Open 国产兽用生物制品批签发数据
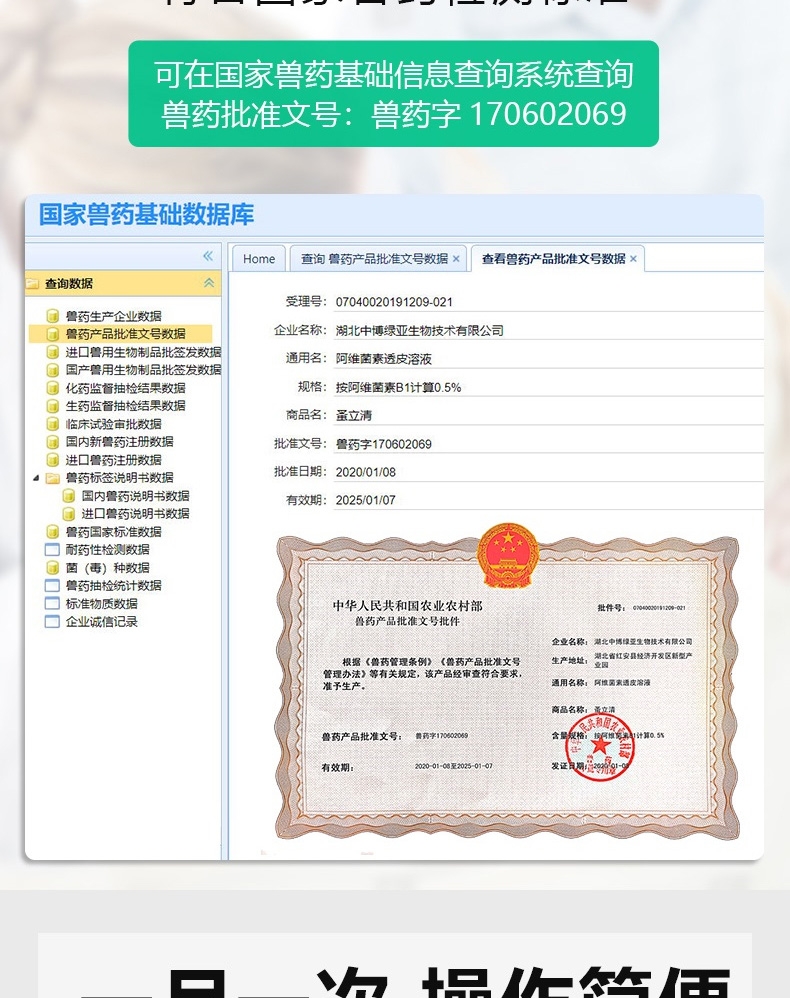Viewport: 790px width, 998px height. tap(143, 370)
